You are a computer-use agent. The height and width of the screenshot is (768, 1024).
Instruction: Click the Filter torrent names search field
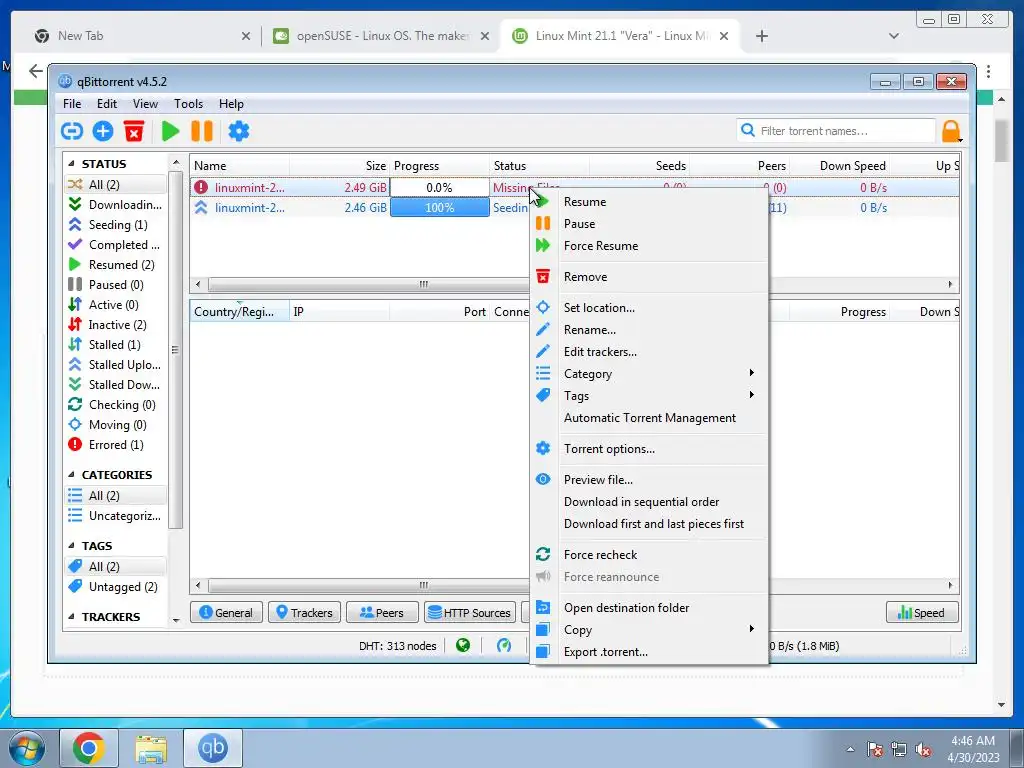[x=836, y=131]
